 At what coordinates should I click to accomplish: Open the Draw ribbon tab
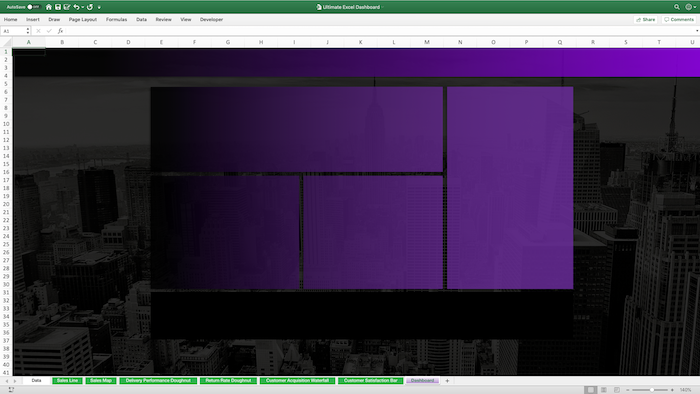coord(54,20)
